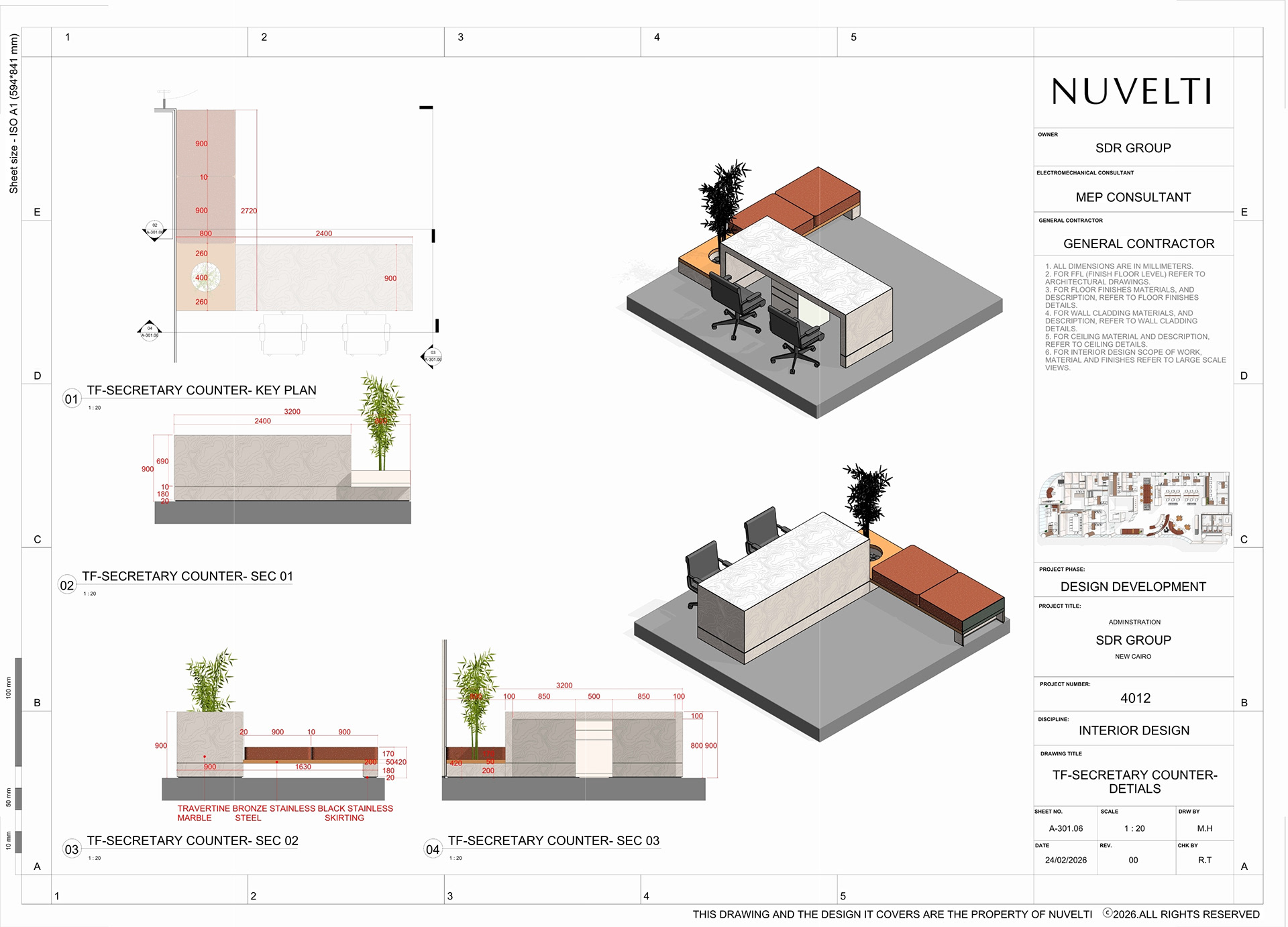This screenshot has width=1288, height=927.
Task: Select view number 03 circle tag
Action: (72, 849)
